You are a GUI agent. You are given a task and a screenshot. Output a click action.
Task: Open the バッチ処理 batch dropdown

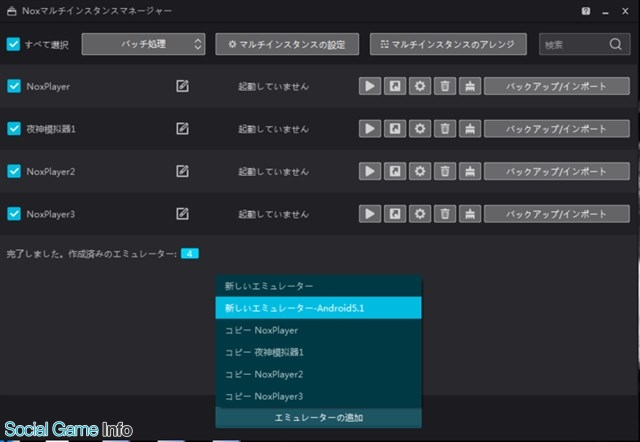point(143,44)
